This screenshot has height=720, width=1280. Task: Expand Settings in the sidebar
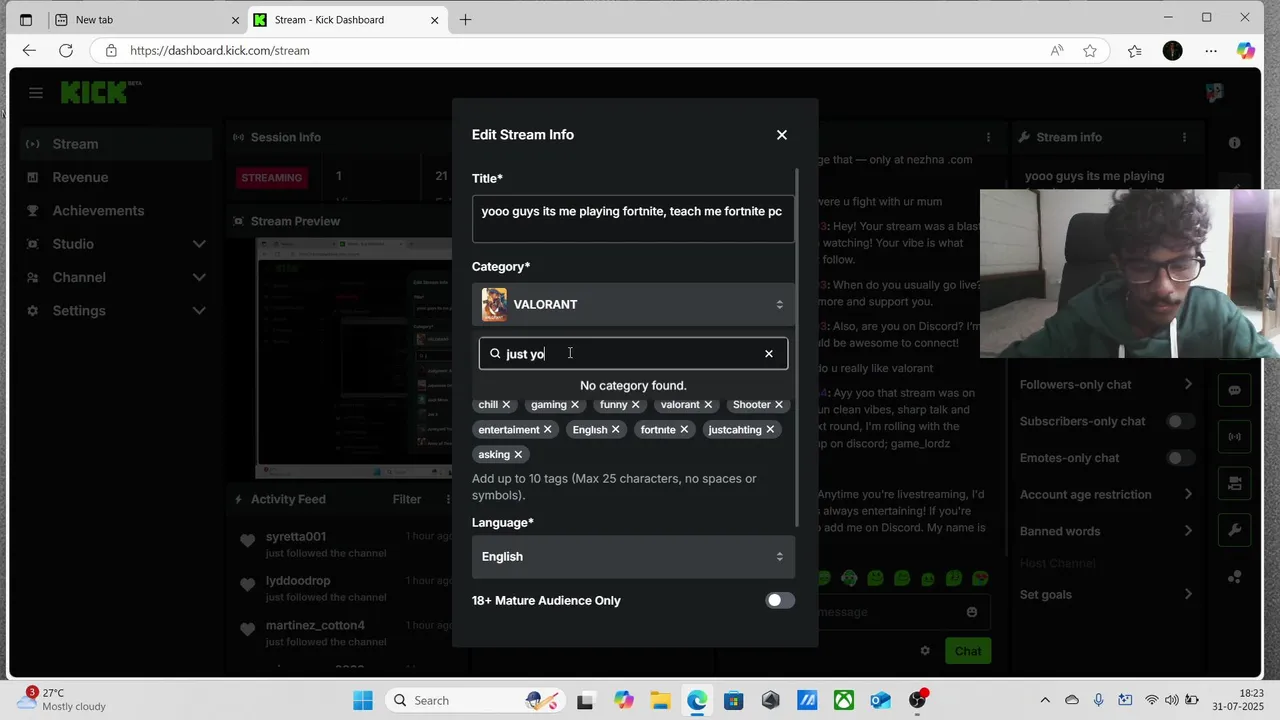coord(199,311)
